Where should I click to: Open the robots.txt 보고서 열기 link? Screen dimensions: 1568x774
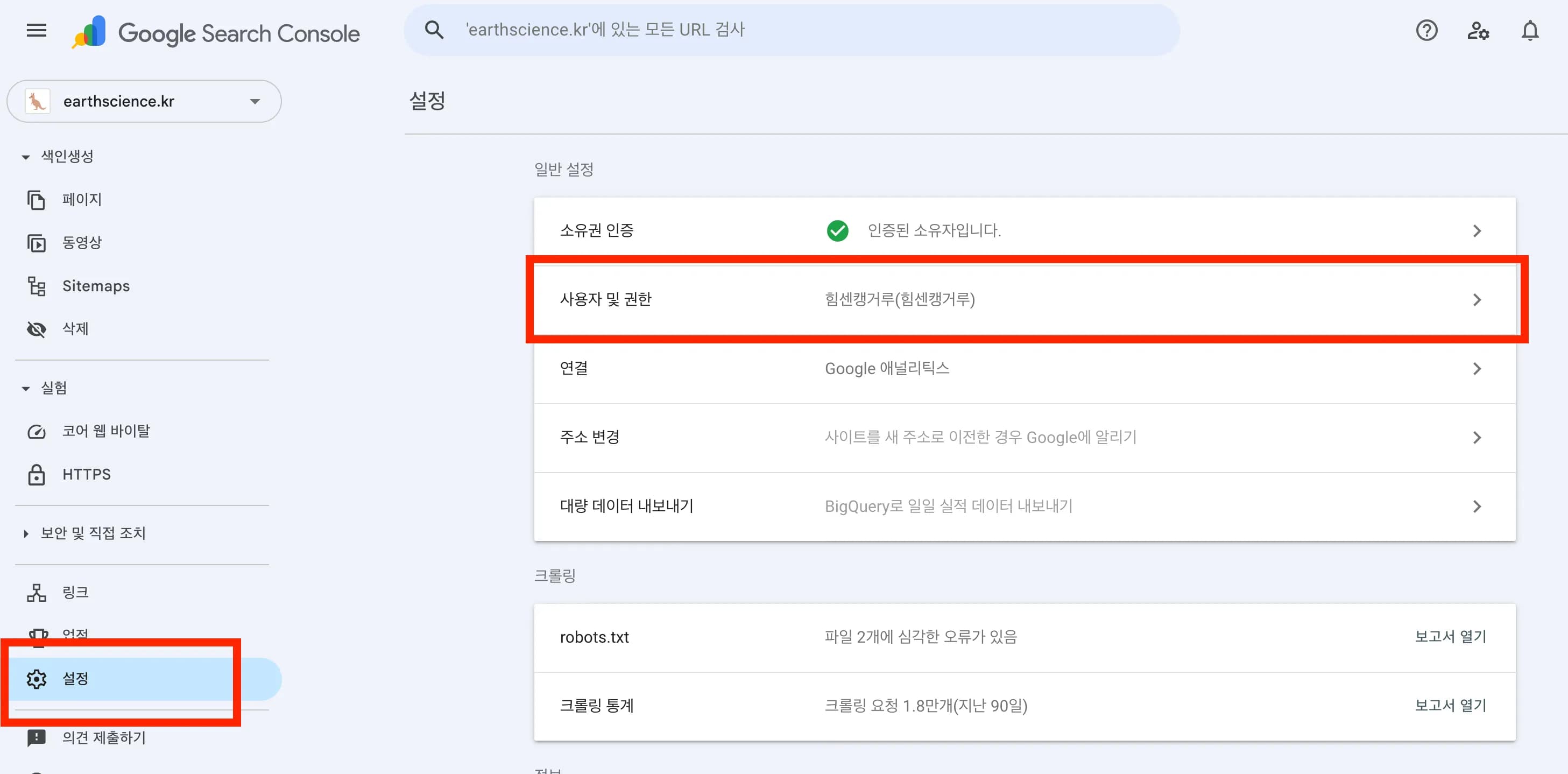1451,636
